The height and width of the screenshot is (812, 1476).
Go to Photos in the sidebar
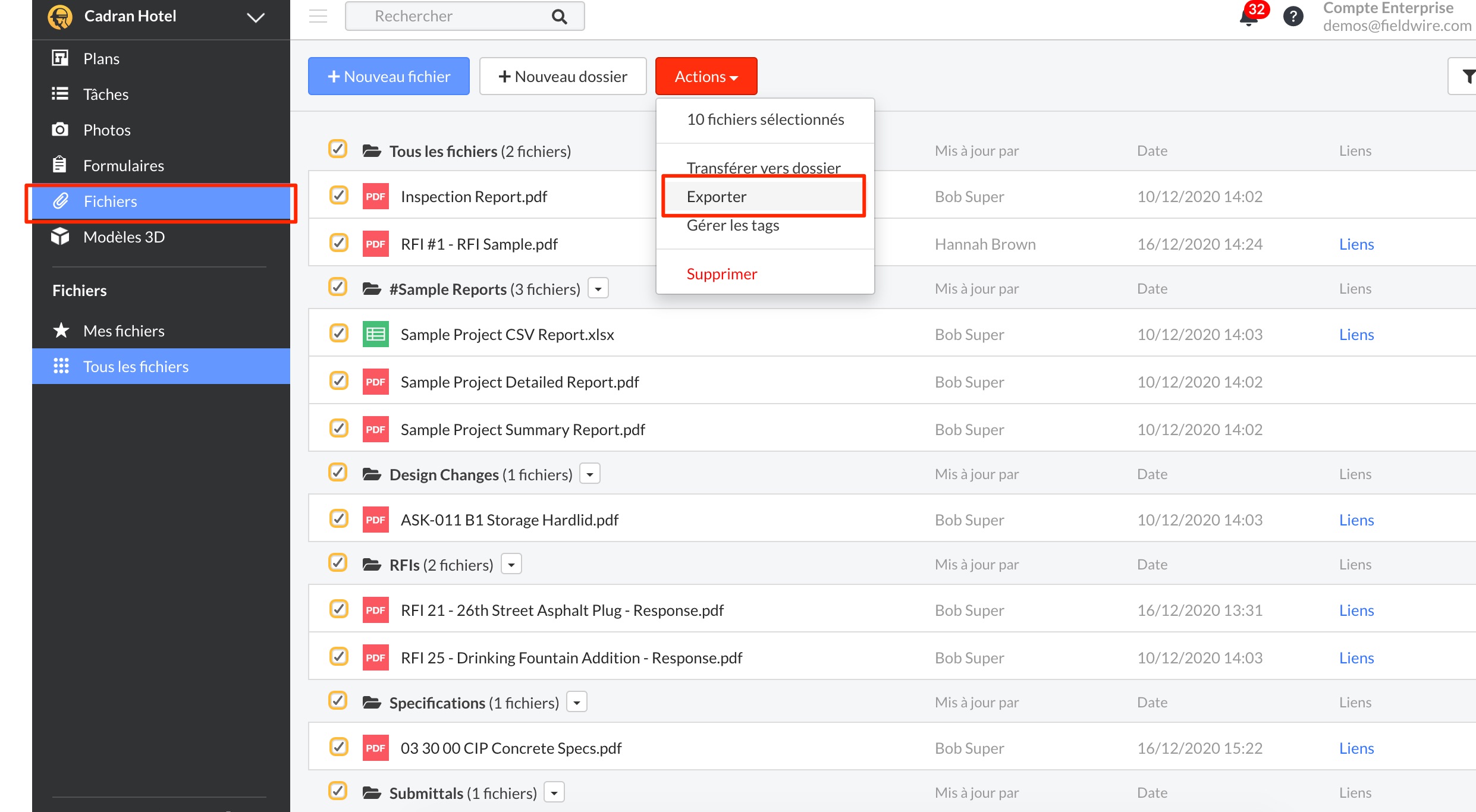[x=106, y=130]
